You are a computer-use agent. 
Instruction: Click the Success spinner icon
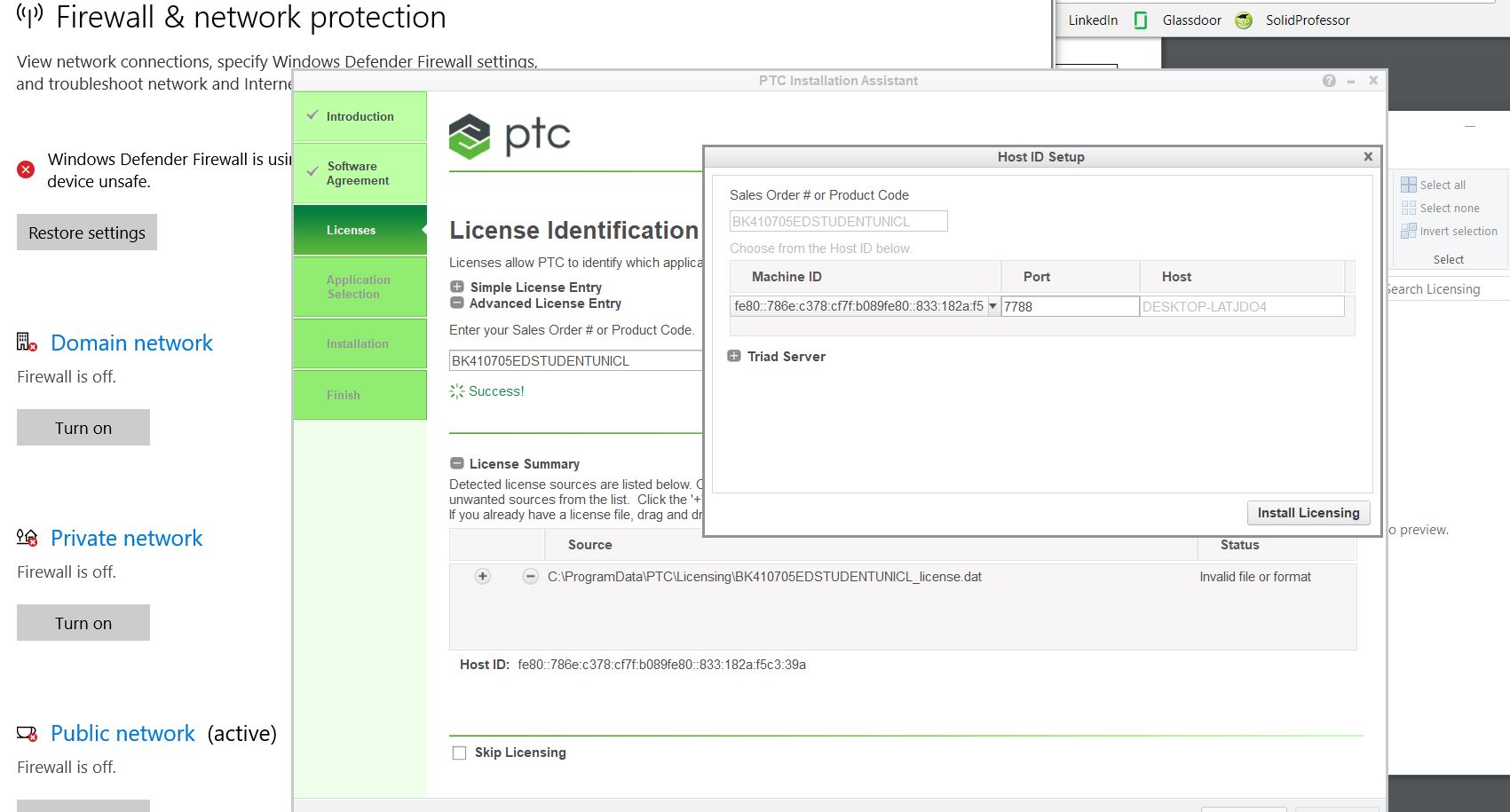(457, 391)
